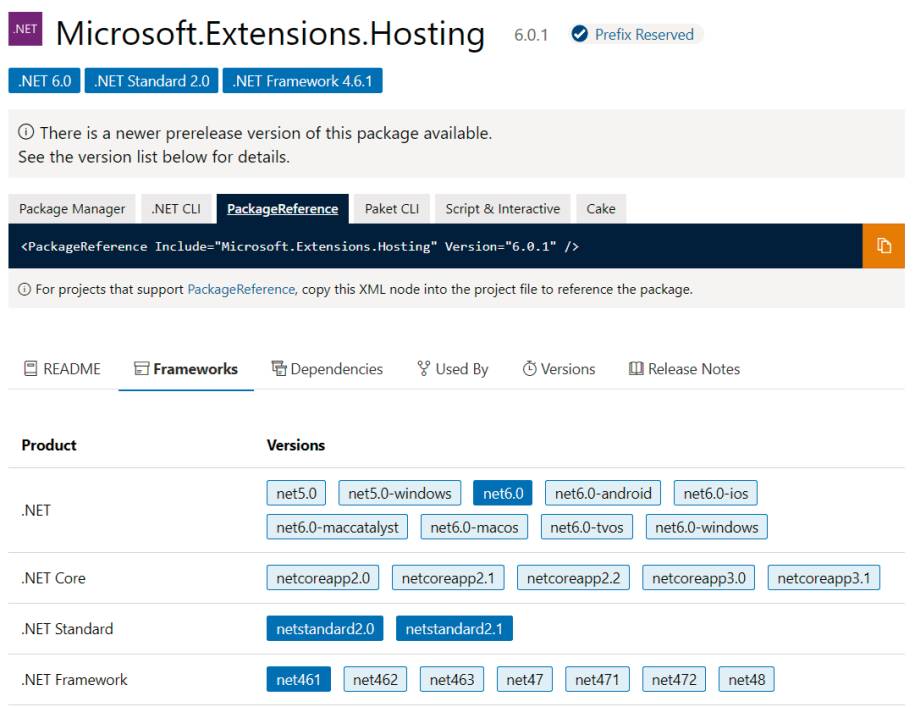915x707 pixels.
Task: Click the Product column header
Action: pyautogui.click(x=49, y=445)
